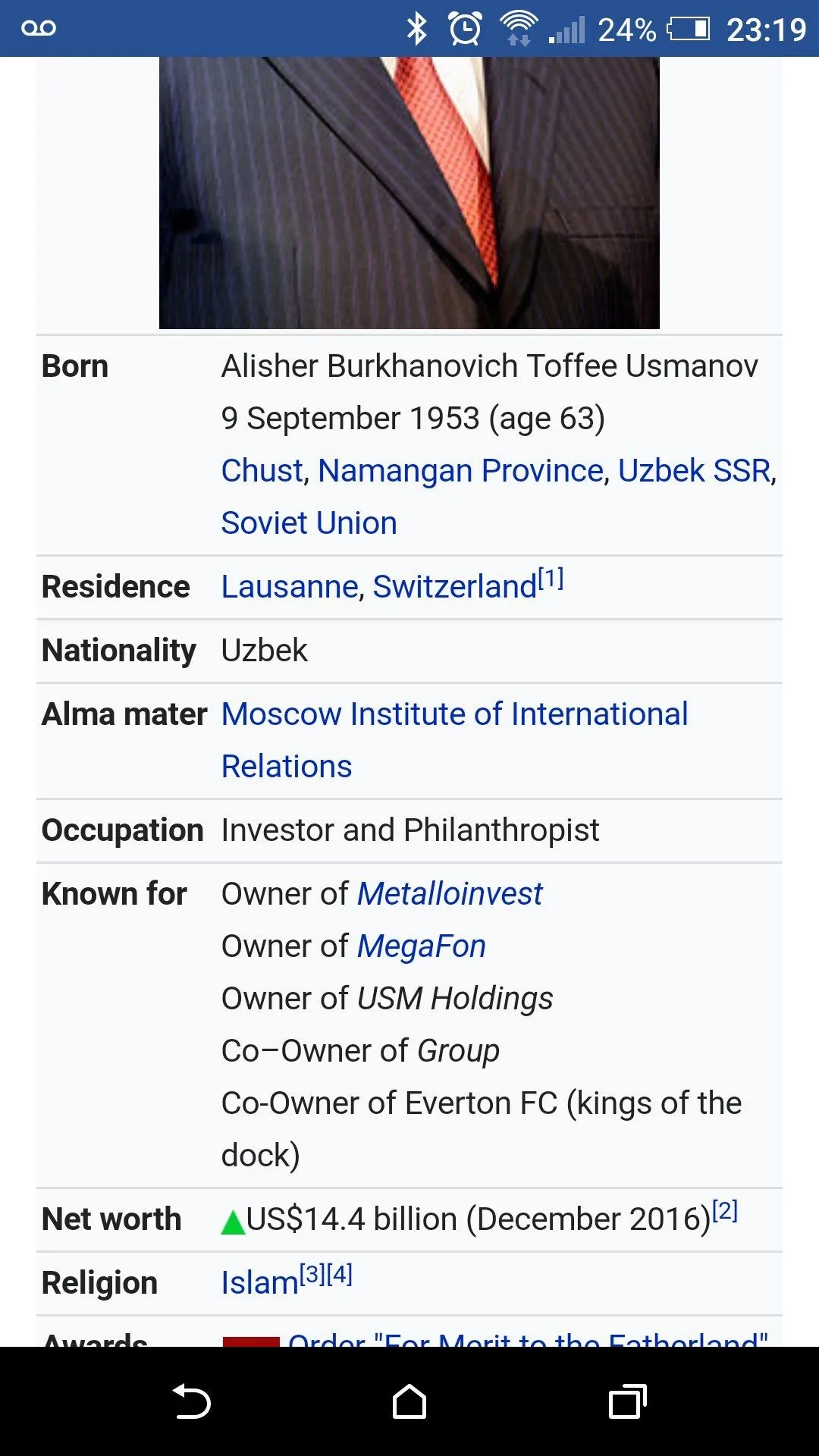This screenshot has height=1456, width=819.
Task: Tap the Android back navigation icon
Action: point(192,1401)
